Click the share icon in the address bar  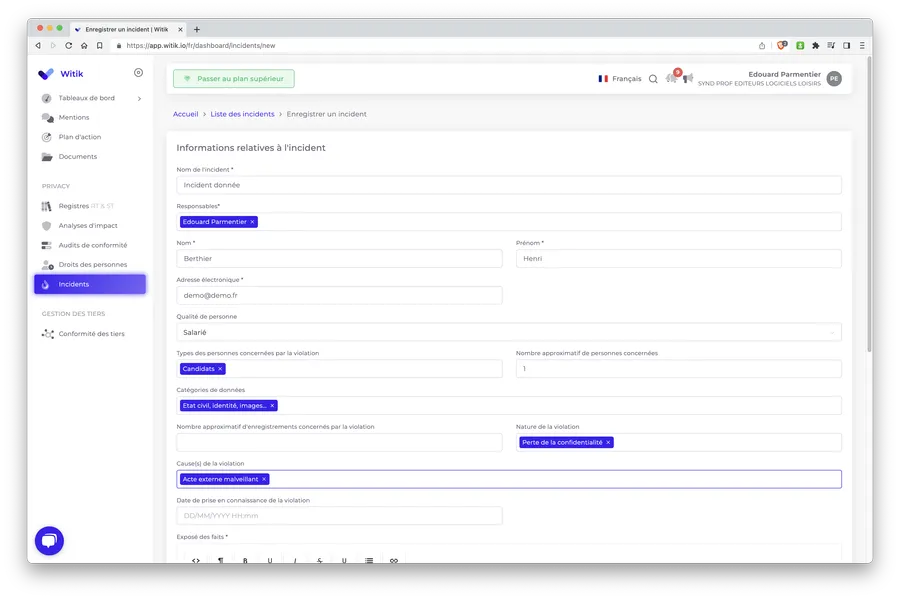[x=762, y=45]
